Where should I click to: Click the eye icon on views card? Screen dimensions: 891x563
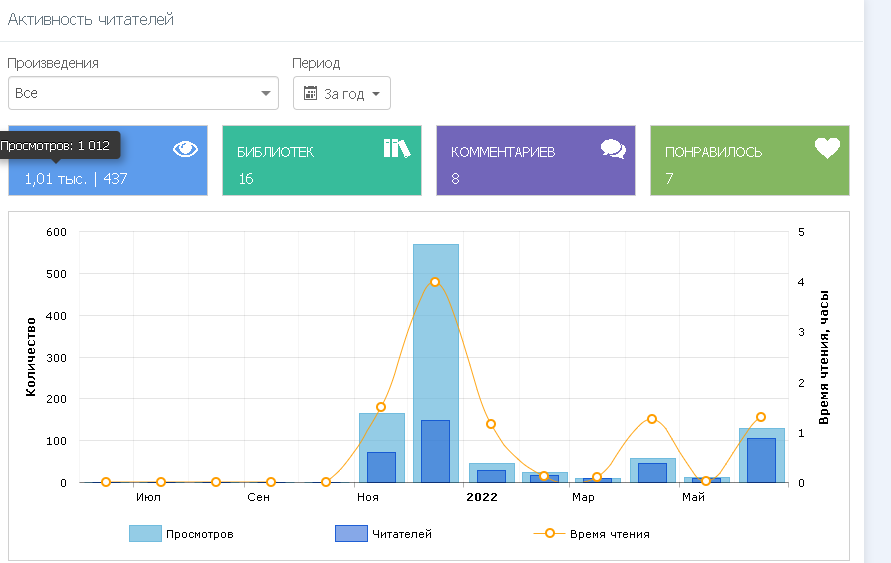click(x=185, y=149)
